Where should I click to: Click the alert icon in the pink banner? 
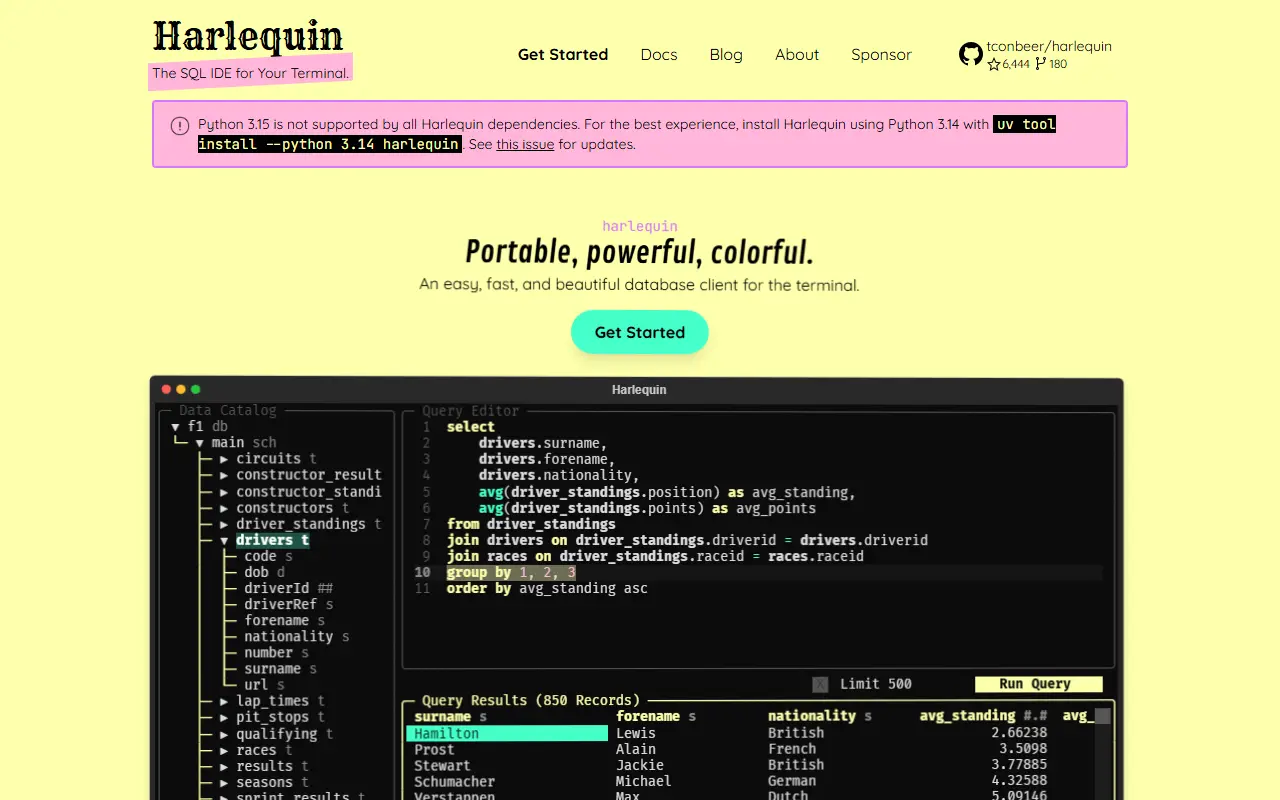click(x=180, y=125)
